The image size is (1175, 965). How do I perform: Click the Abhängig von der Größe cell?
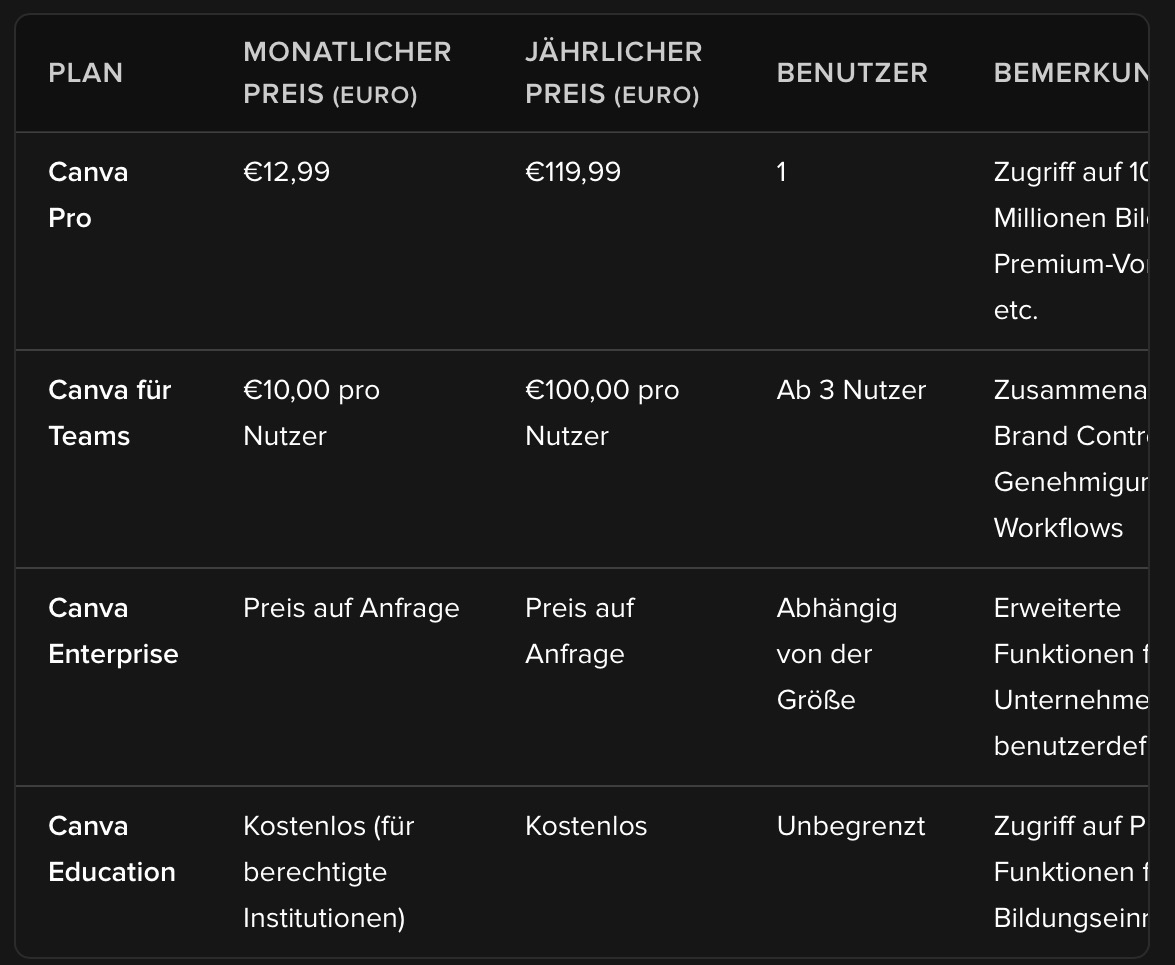(836, 654)
